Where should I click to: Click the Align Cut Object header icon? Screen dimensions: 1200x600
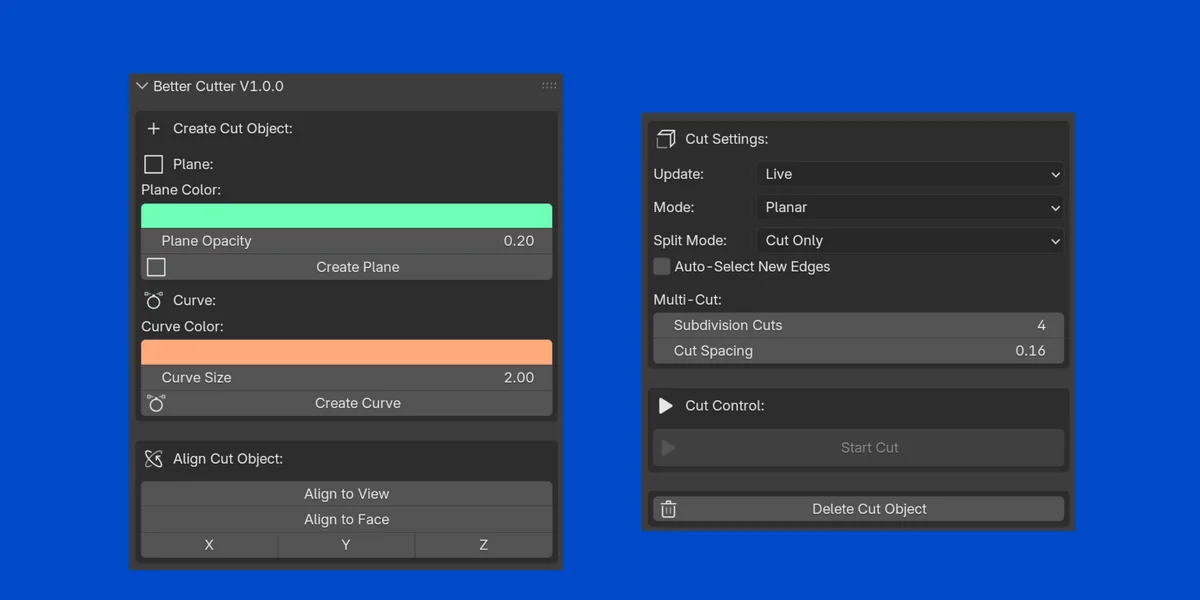153,459
